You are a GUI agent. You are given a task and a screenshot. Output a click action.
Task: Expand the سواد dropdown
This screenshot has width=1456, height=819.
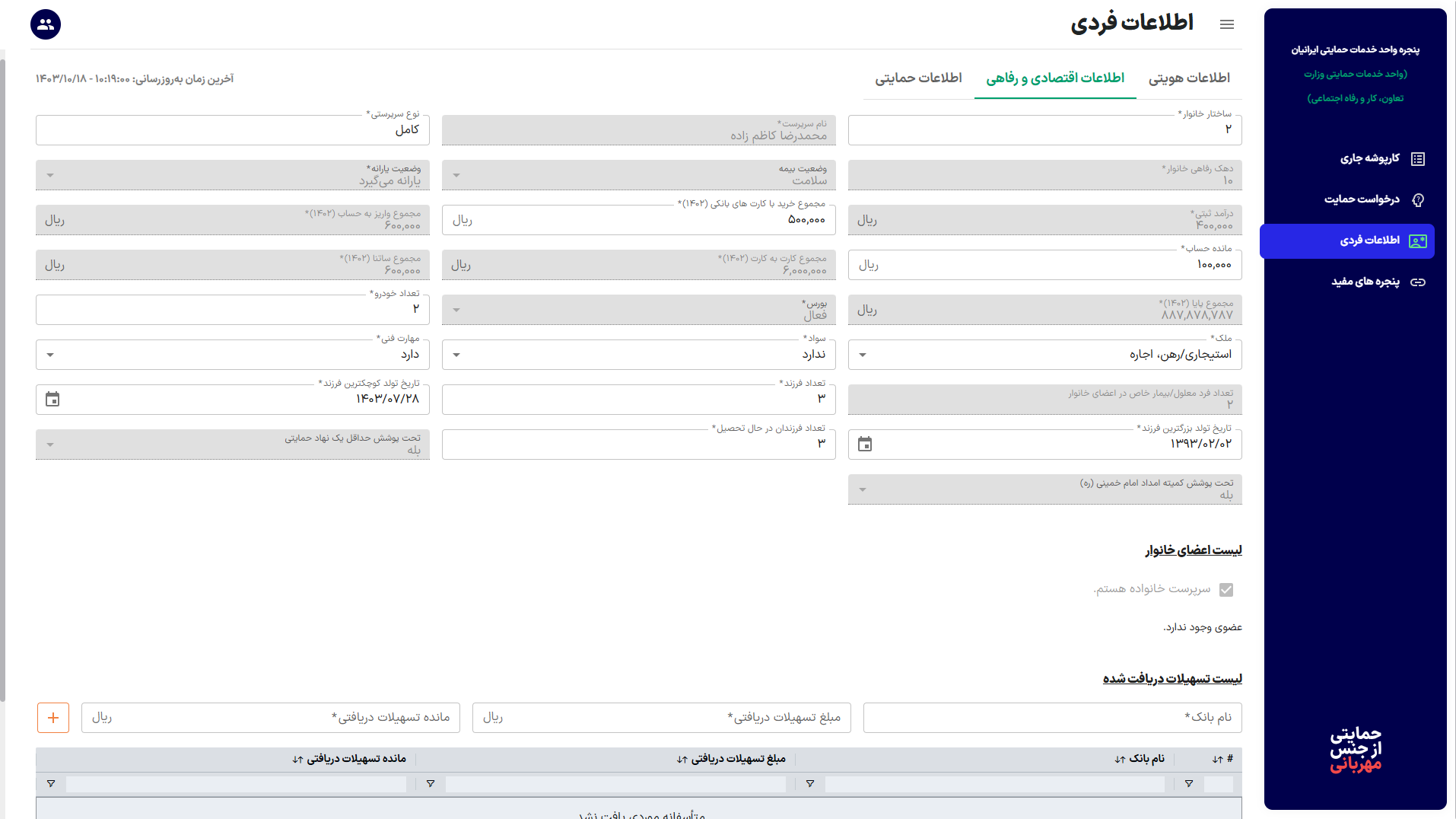pyautogui.click(x=456, y=355)
